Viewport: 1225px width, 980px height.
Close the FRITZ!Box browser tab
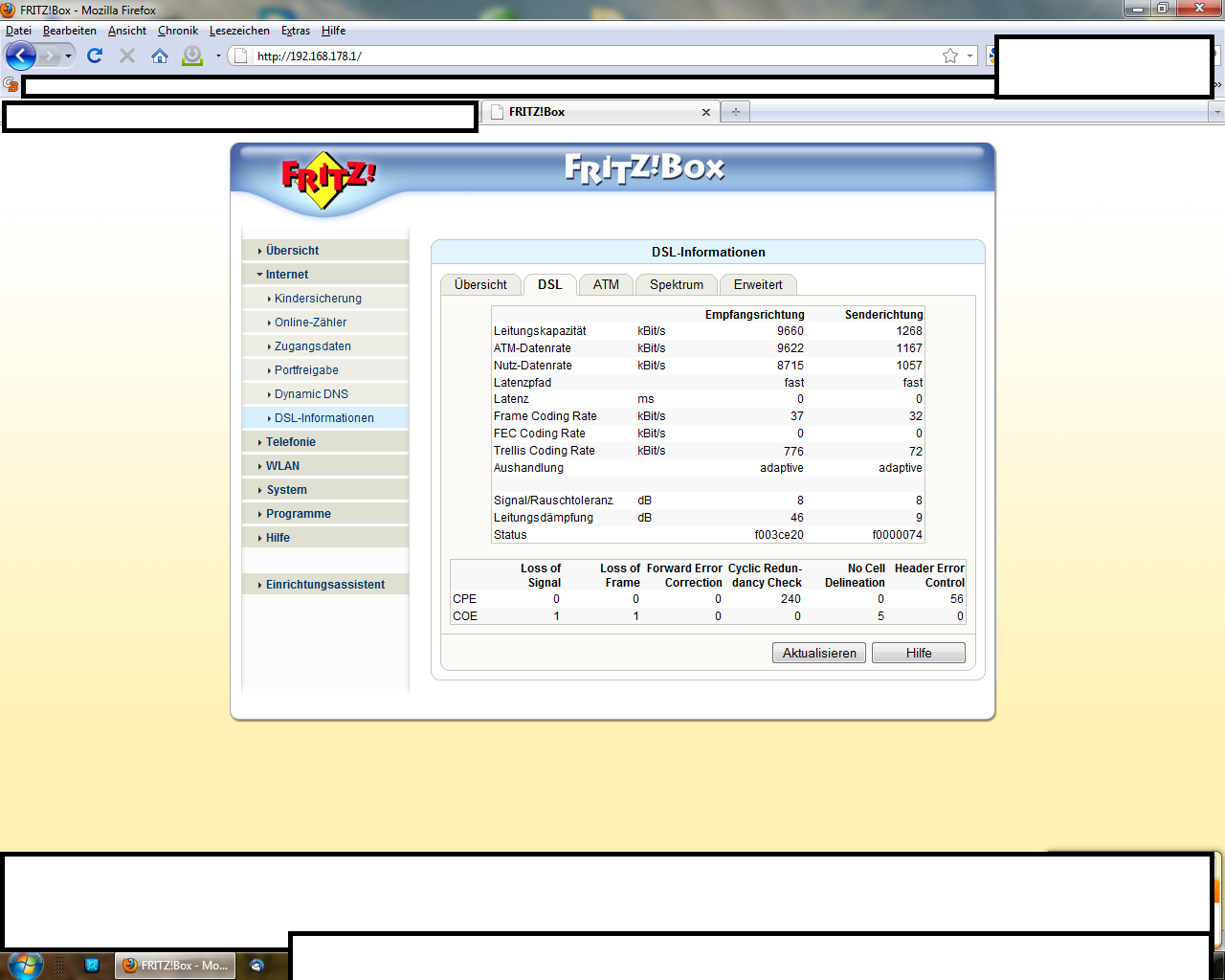(706, 112)
